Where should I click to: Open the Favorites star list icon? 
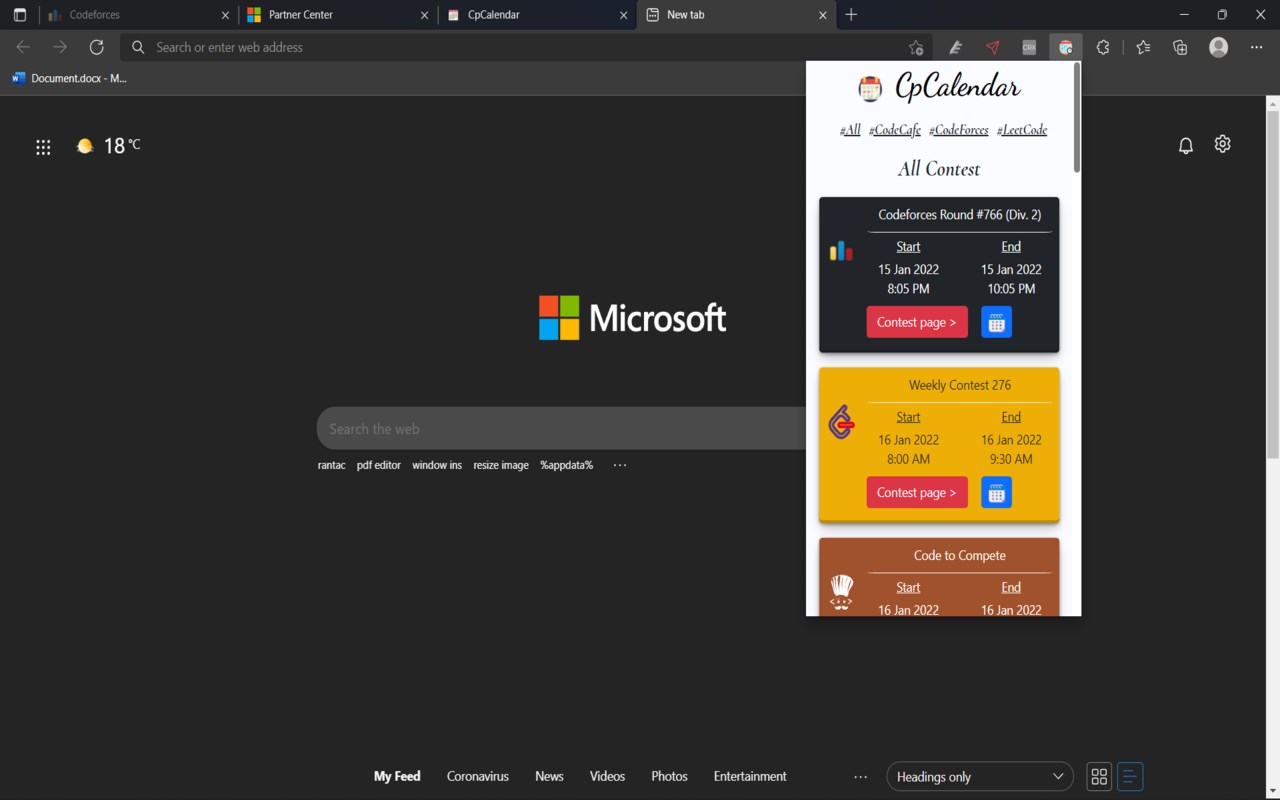click(1143, 47)
